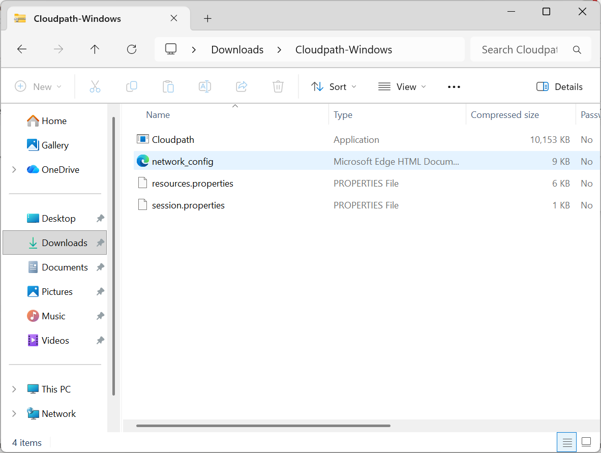This screenshot has height=453, width=601.
Task: Click the Edge icon of network_config
Action: tap(143, 161)
